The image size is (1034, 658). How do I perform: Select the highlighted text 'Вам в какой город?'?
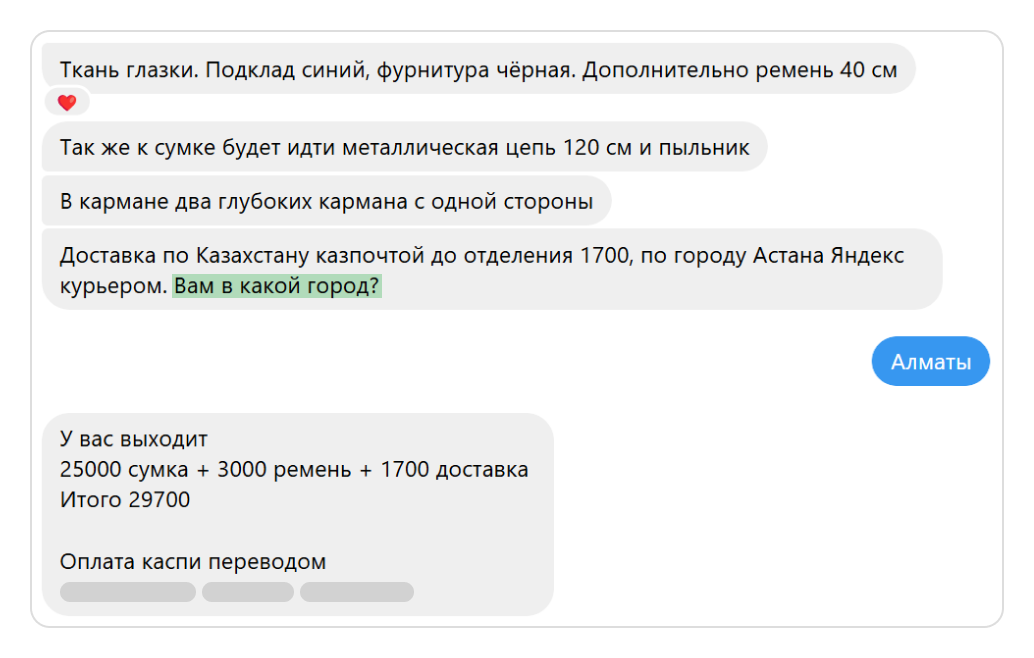276,286
